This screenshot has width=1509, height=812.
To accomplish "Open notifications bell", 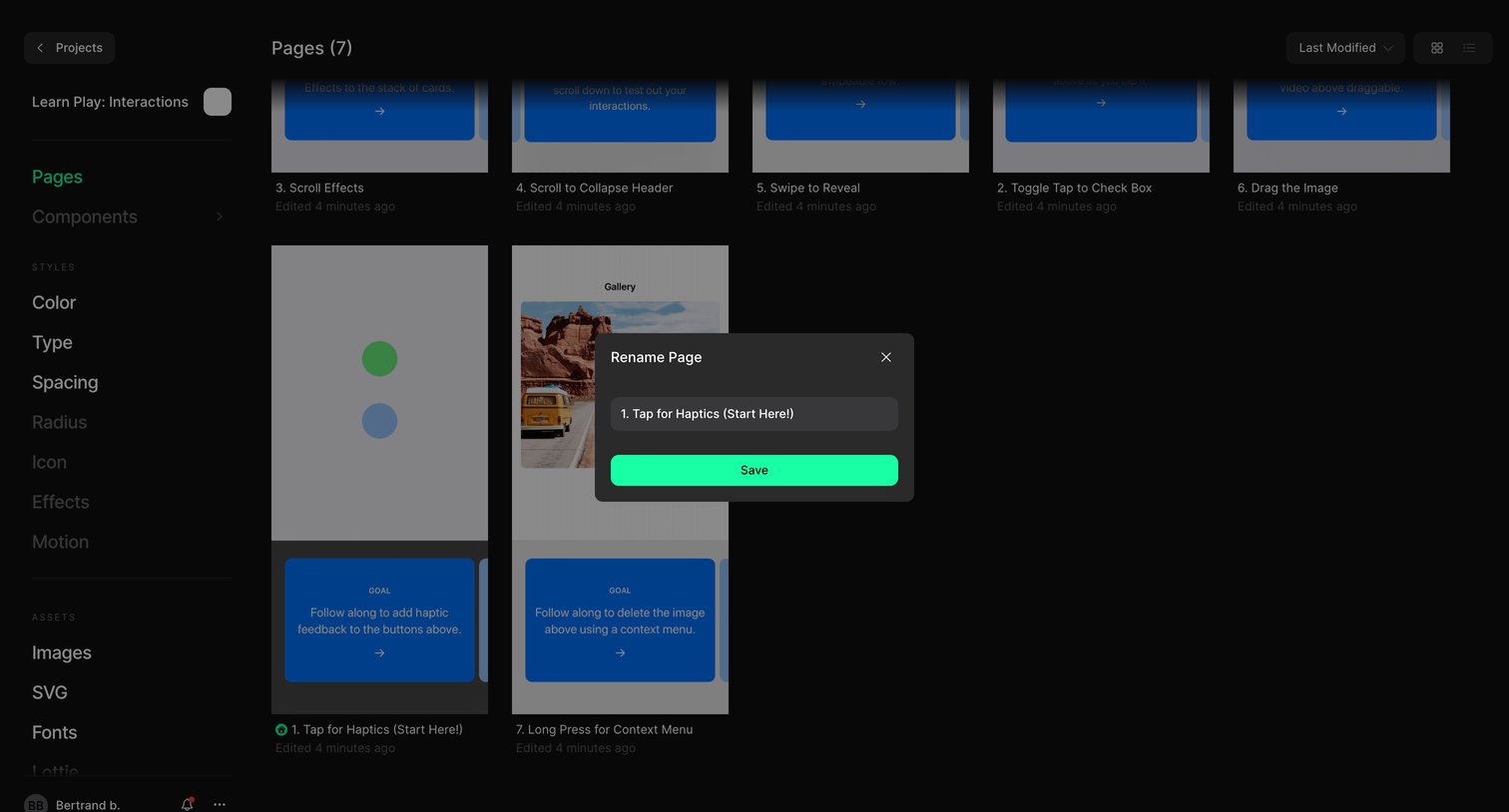I will pos(187,804).
